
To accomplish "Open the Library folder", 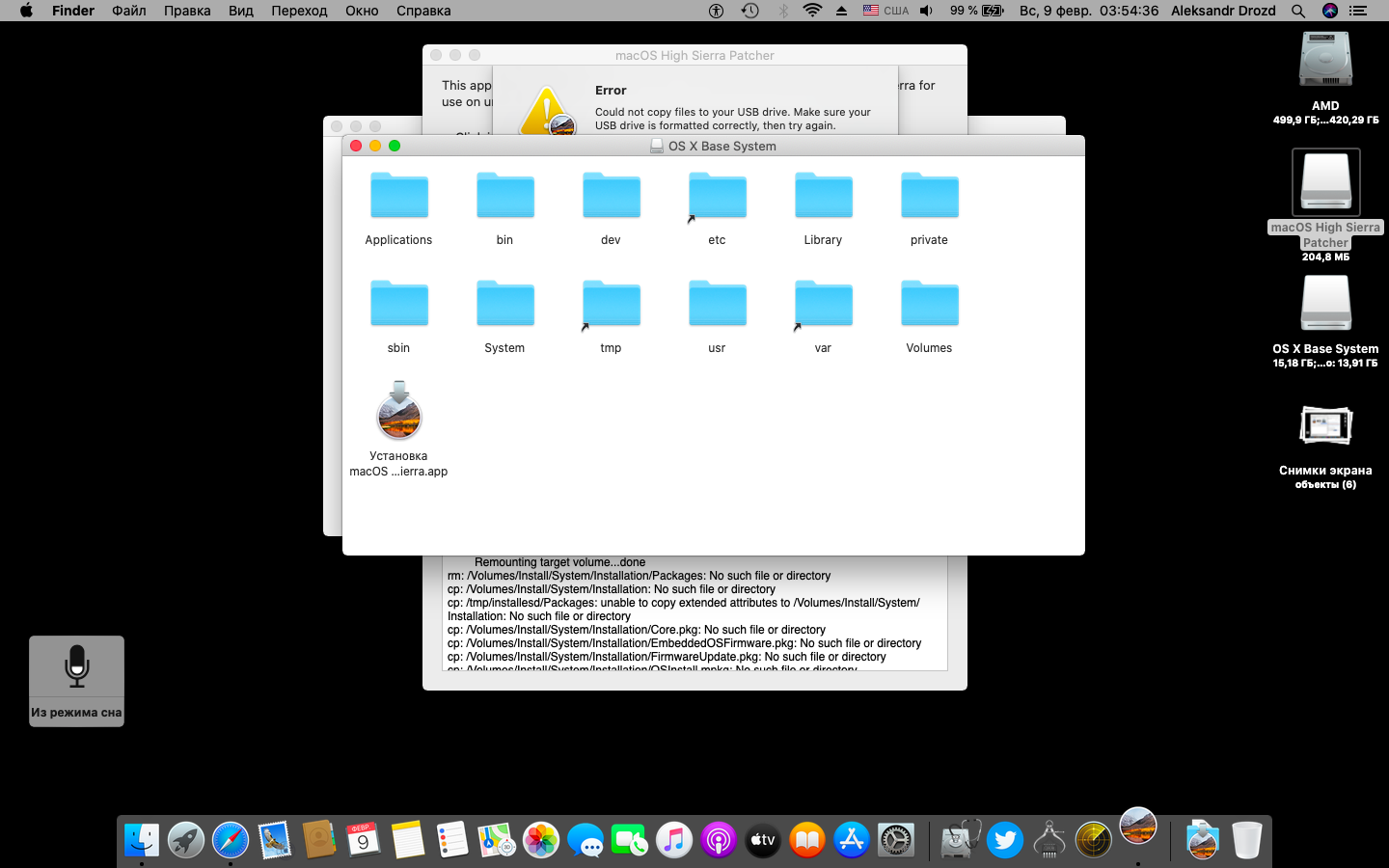I will pyautogui.click(x=823, y=196).
